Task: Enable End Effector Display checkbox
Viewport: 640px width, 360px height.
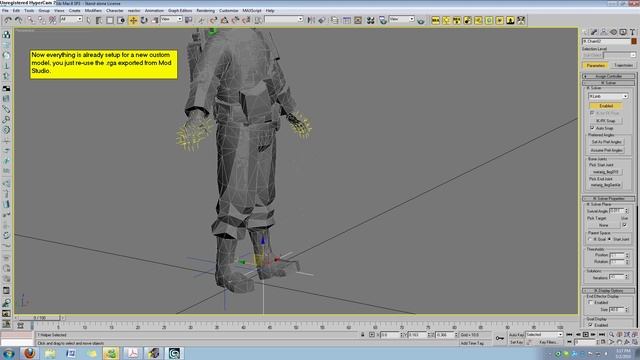Action: 590,302
